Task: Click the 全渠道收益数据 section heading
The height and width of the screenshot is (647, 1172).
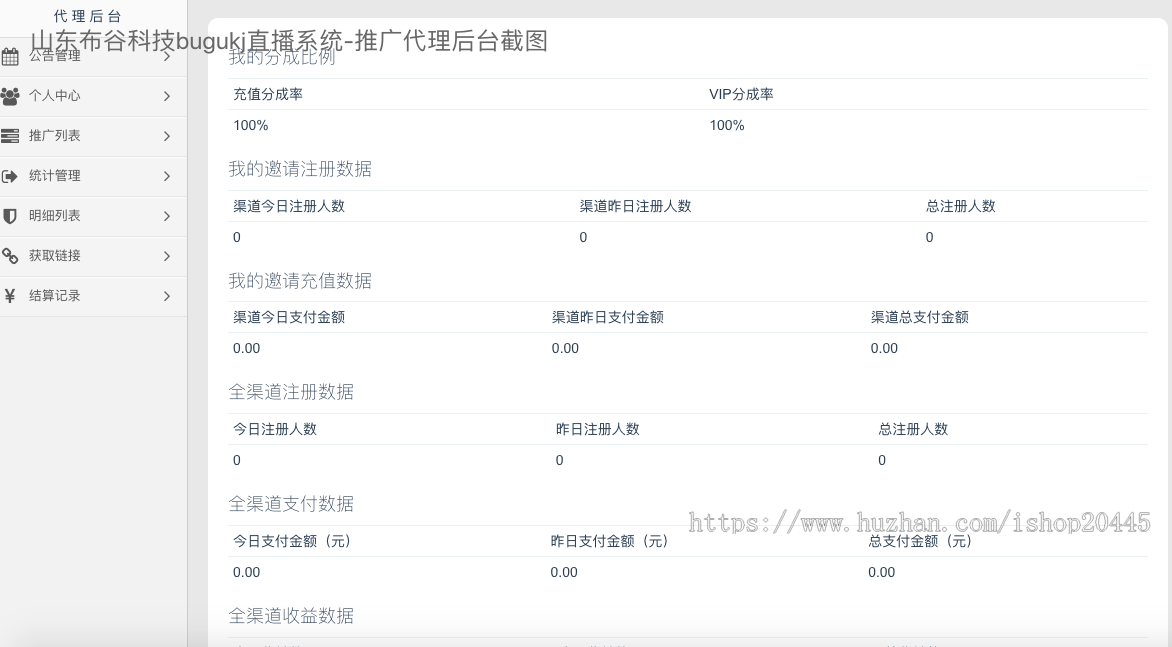Action: [x=291, y=616]
